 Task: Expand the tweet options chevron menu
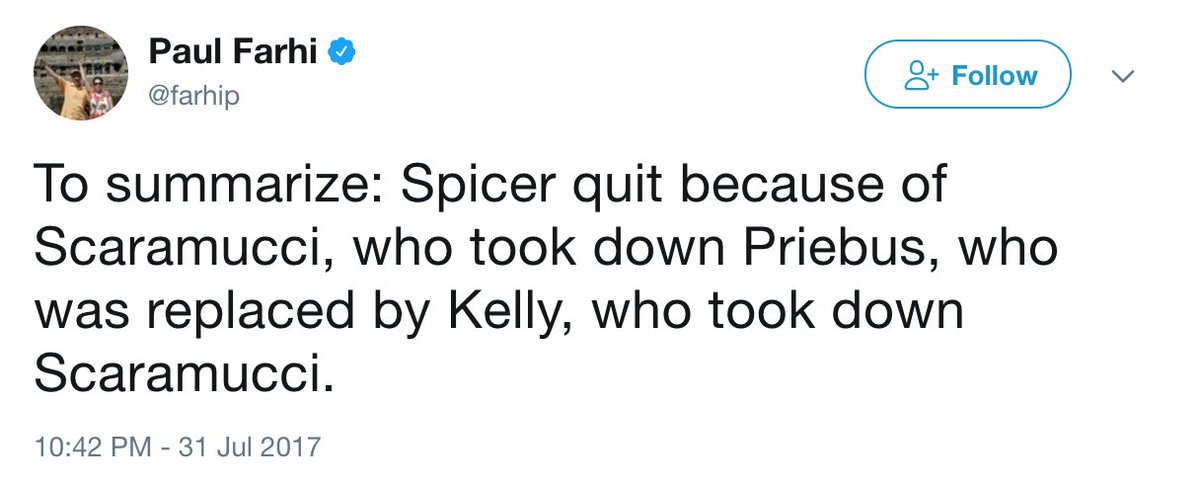1123,76
